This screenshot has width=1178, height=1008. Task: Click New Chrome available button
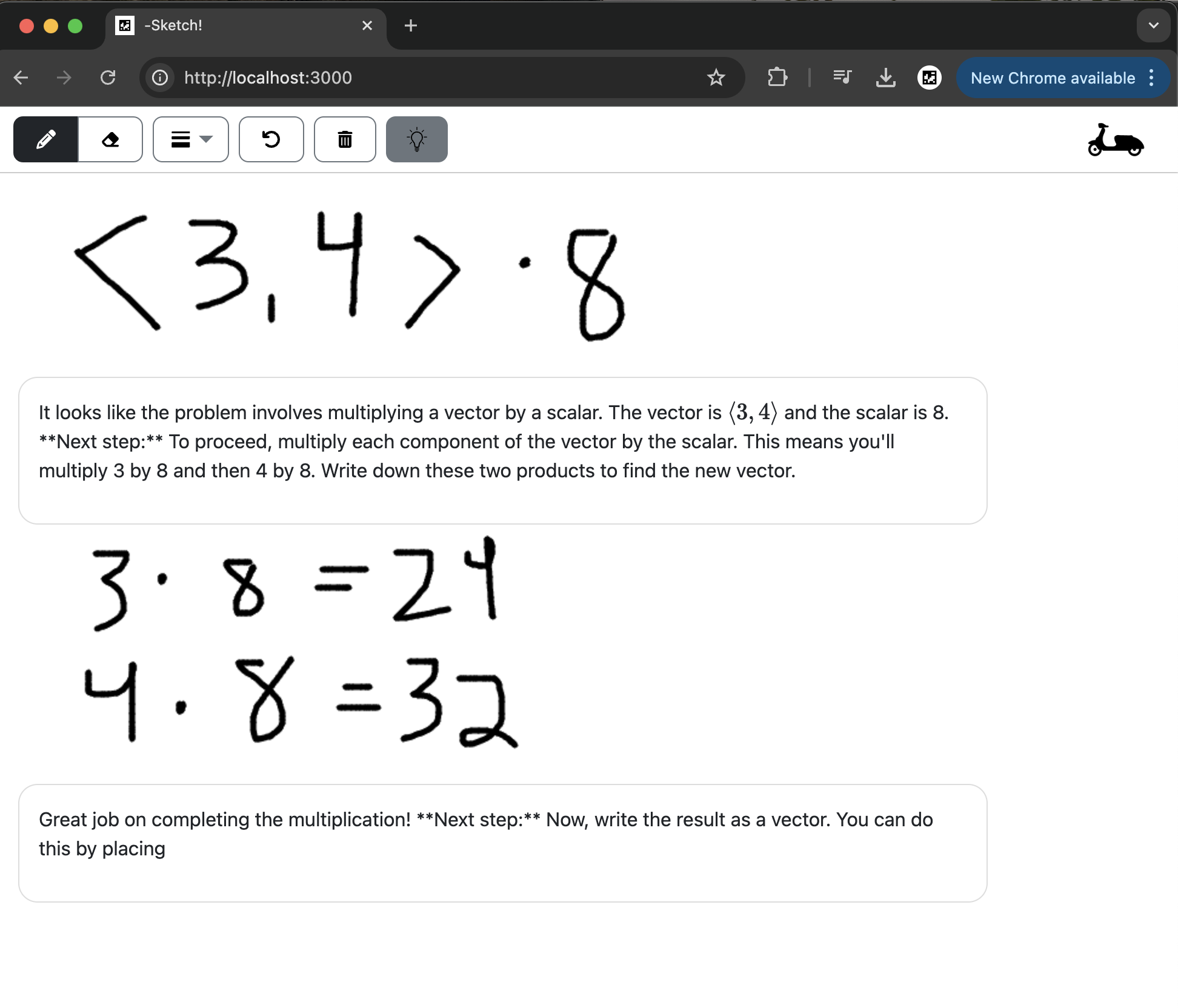pos(1053,78)
